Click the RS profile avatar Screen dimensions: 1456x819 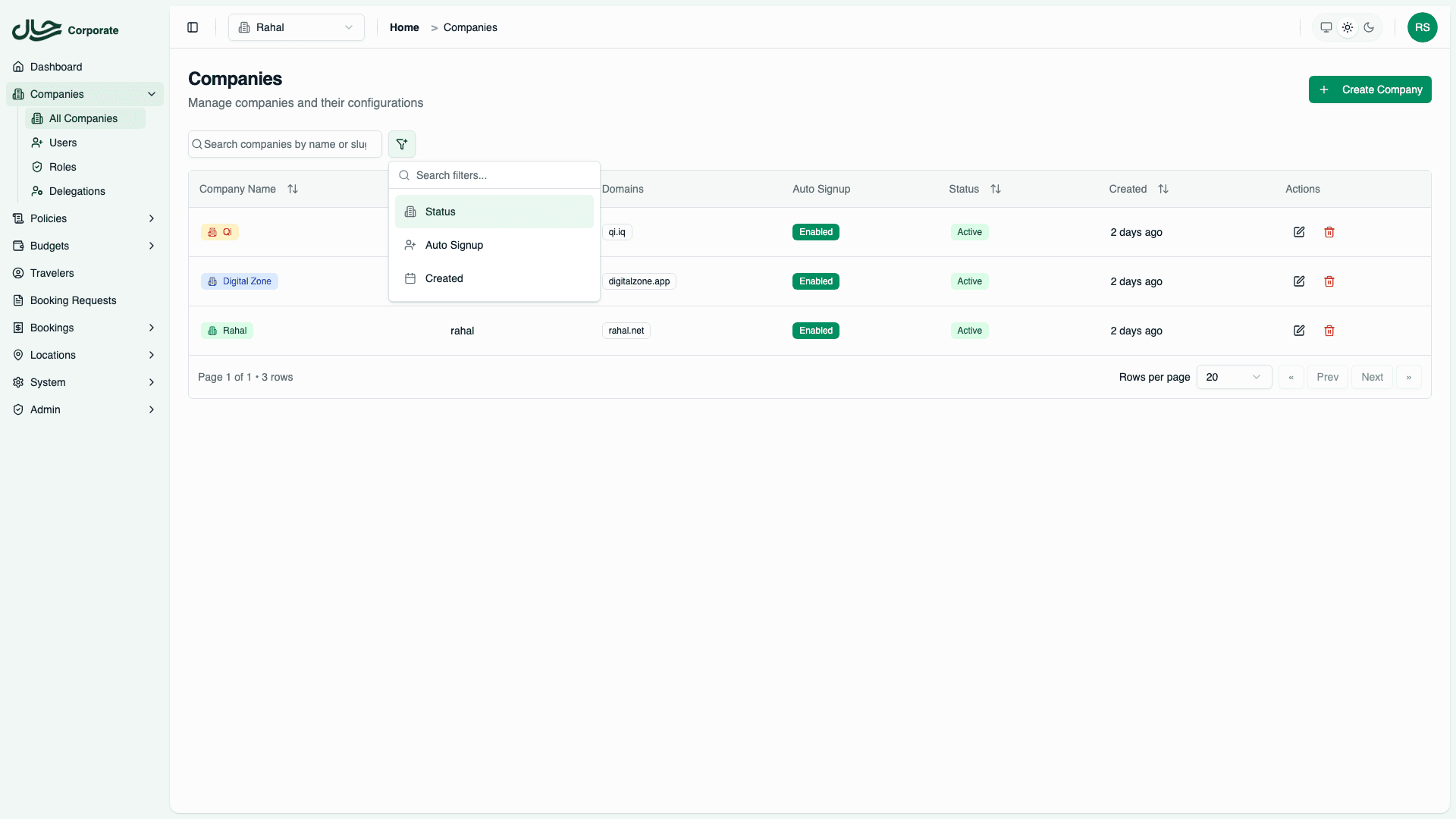click(1423, 27)
